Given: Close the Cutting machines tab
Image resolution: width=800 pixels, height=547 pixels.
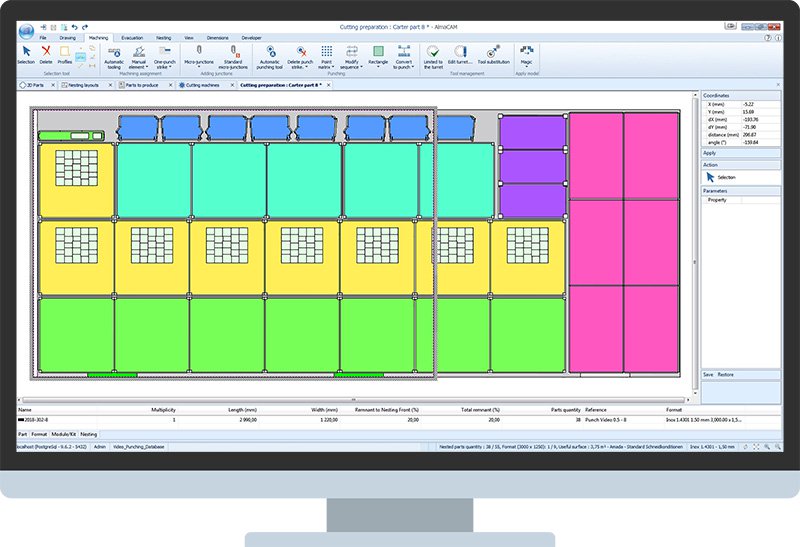Looking at the screenshot, I should pos(233,85).
